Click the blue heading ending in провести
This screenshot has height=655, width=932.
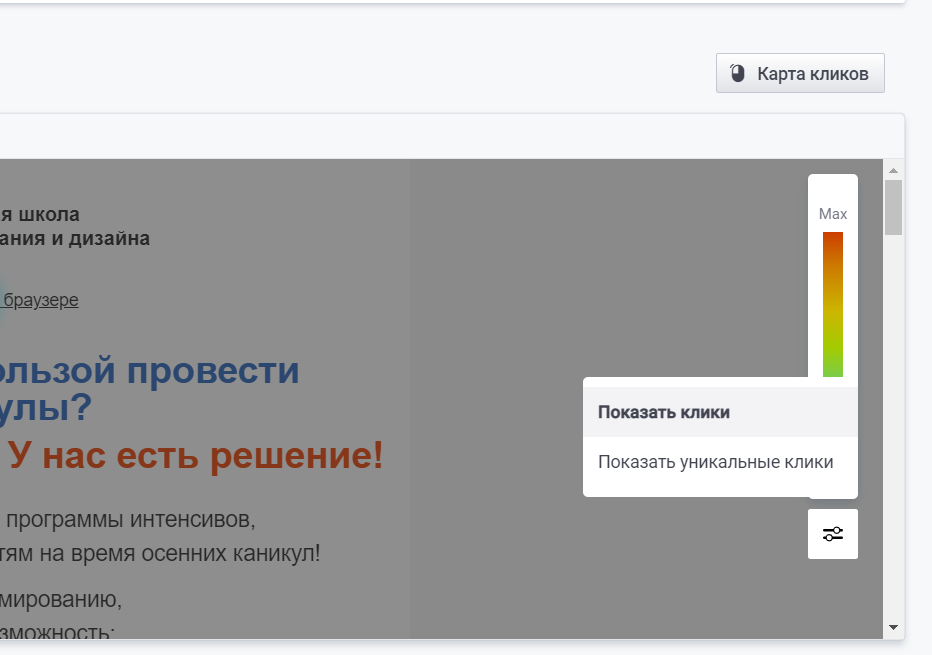[149, 371]
